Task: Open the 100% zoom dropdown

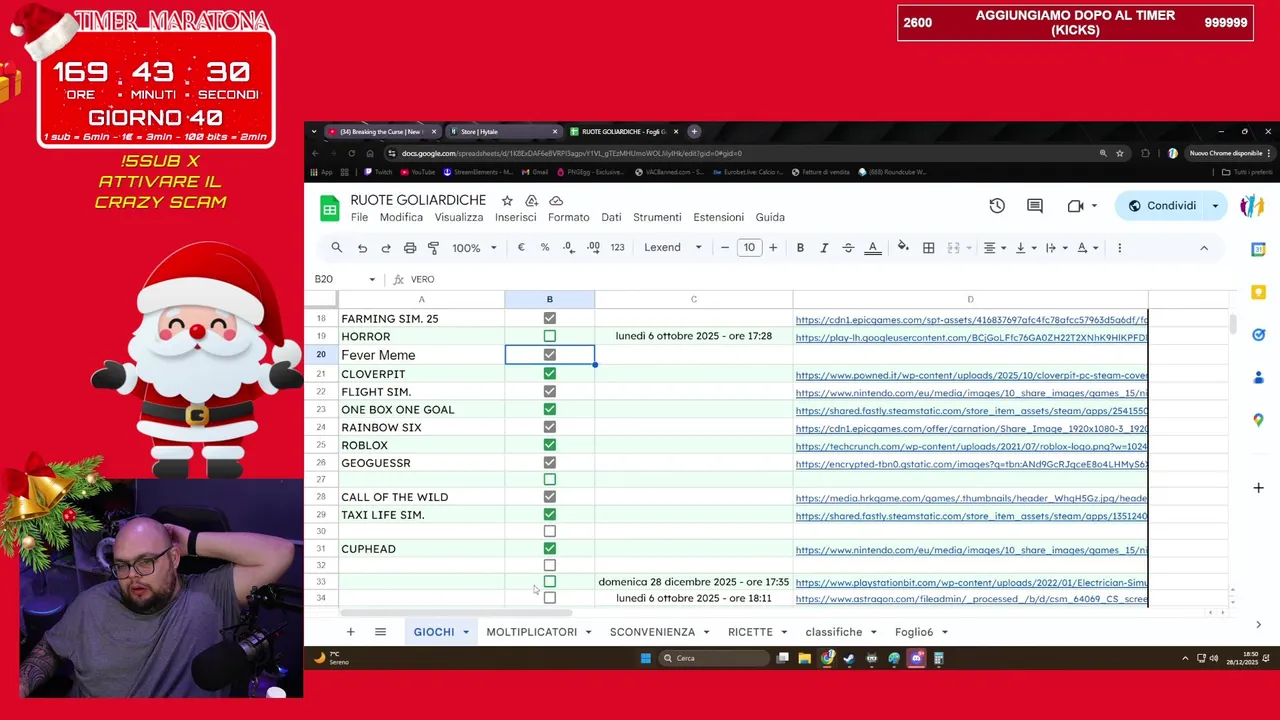Action: (x=474, y=248)
